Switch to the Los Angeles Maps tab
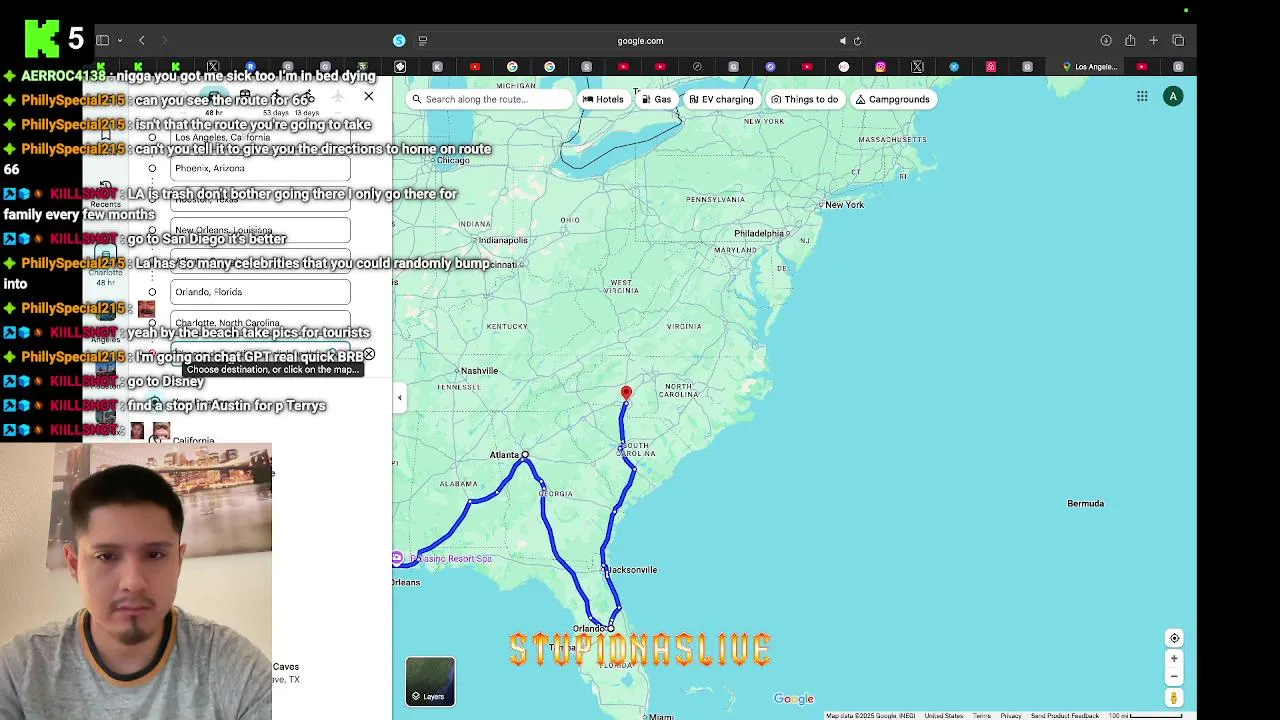The height and width of the screenshot is (720, 1280). click(1090, 67)
